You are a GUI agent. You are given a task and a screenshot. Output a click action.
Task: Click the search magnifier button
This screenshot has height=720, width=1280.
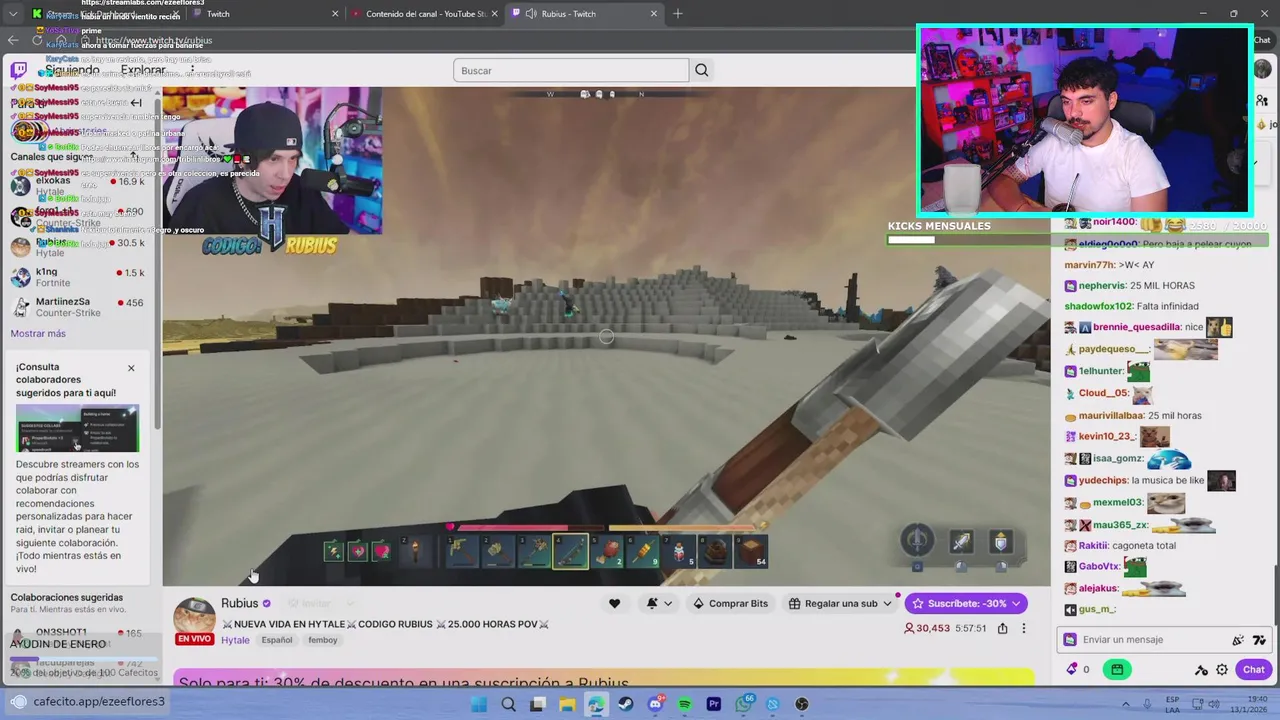701,70
